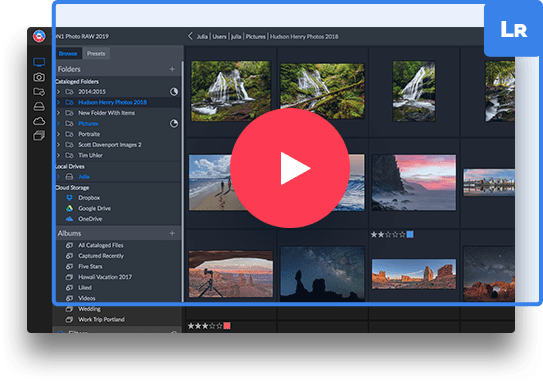
Task: Open the cloud icon in the left sidebar
Action: pos(39,121)
